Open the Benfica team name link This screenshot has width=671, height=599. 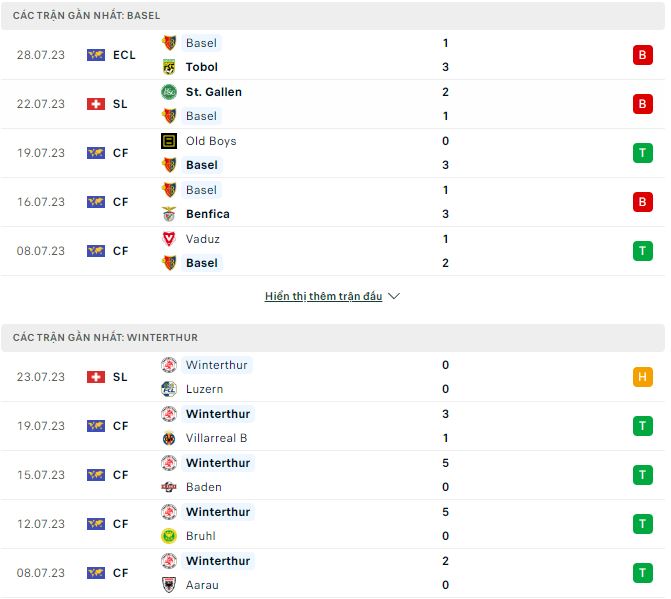coord(208,214)
